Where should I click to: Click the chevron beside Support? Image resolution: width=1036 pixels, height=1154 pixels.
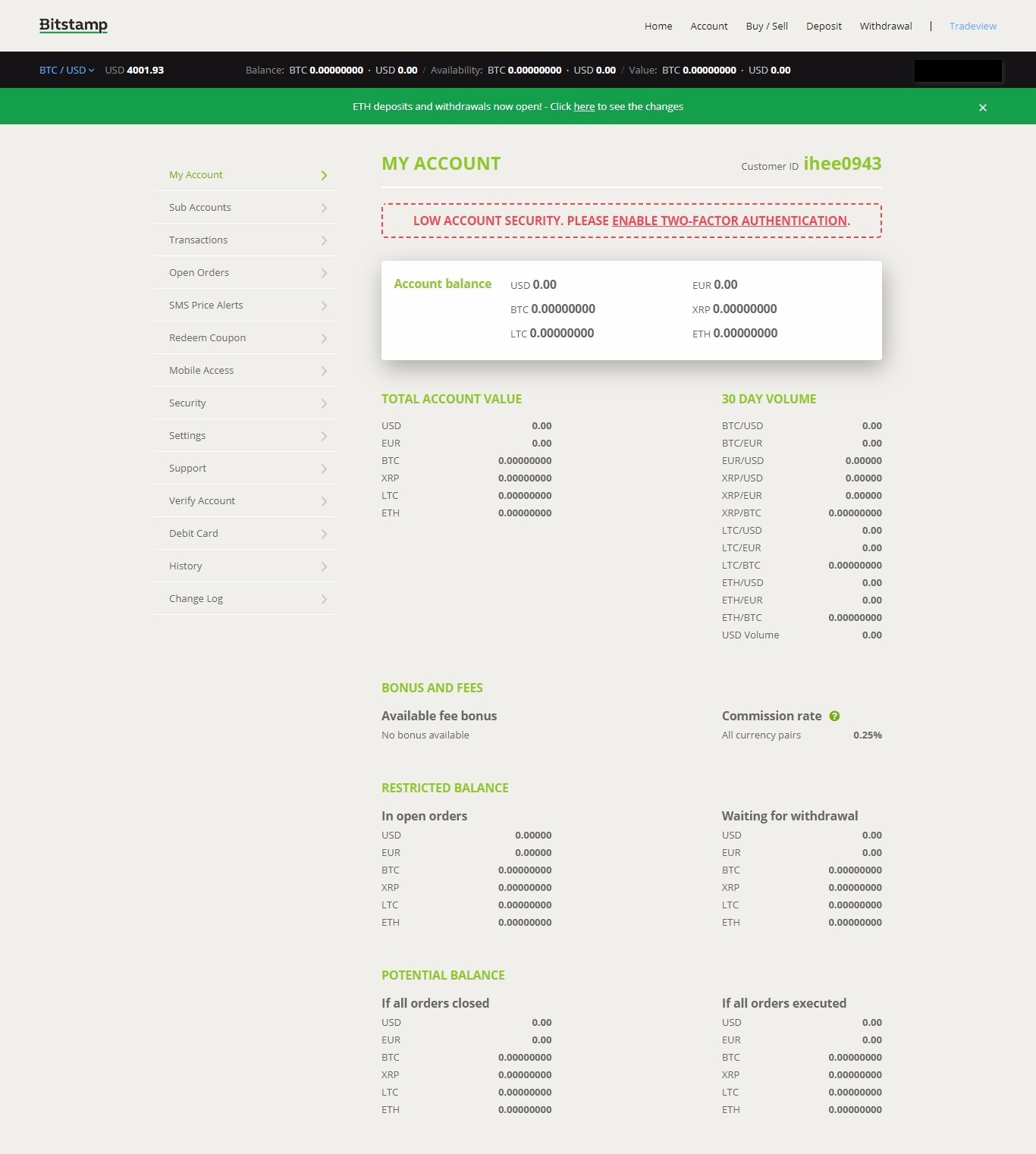point(324,469)
